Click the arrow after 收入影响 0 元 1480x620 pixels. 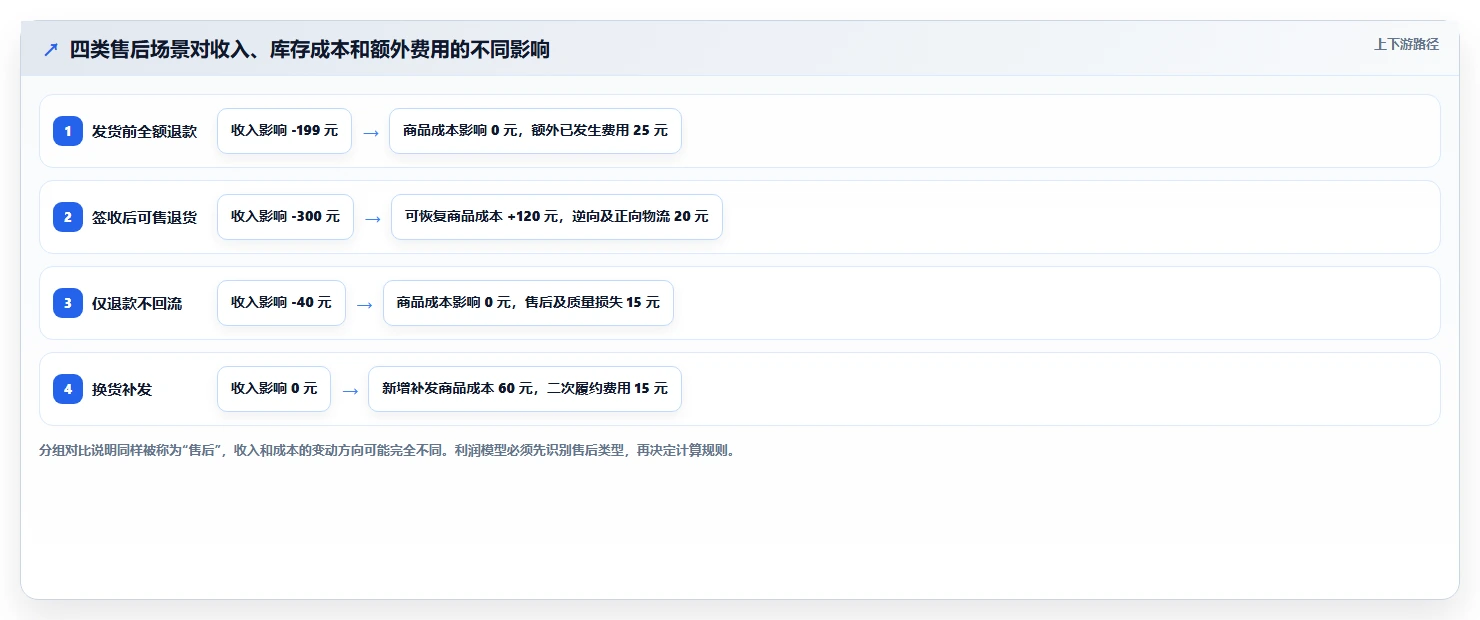350,390
